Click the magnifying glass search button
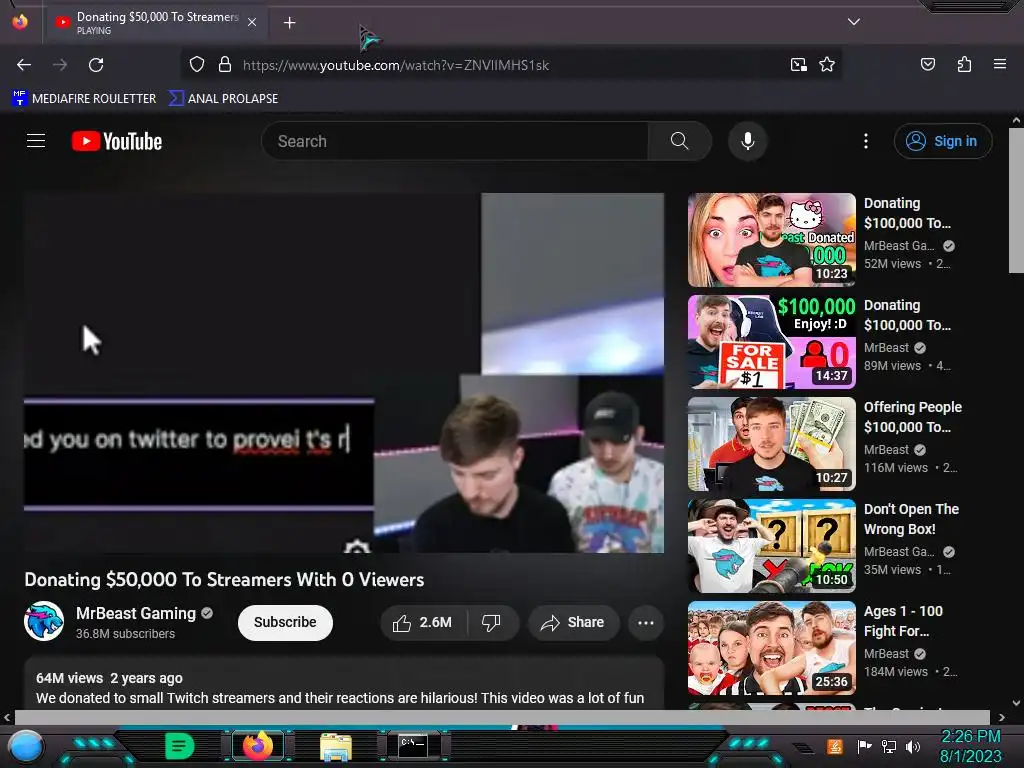Screen dimensions: 1024x768 pos(679,141)
